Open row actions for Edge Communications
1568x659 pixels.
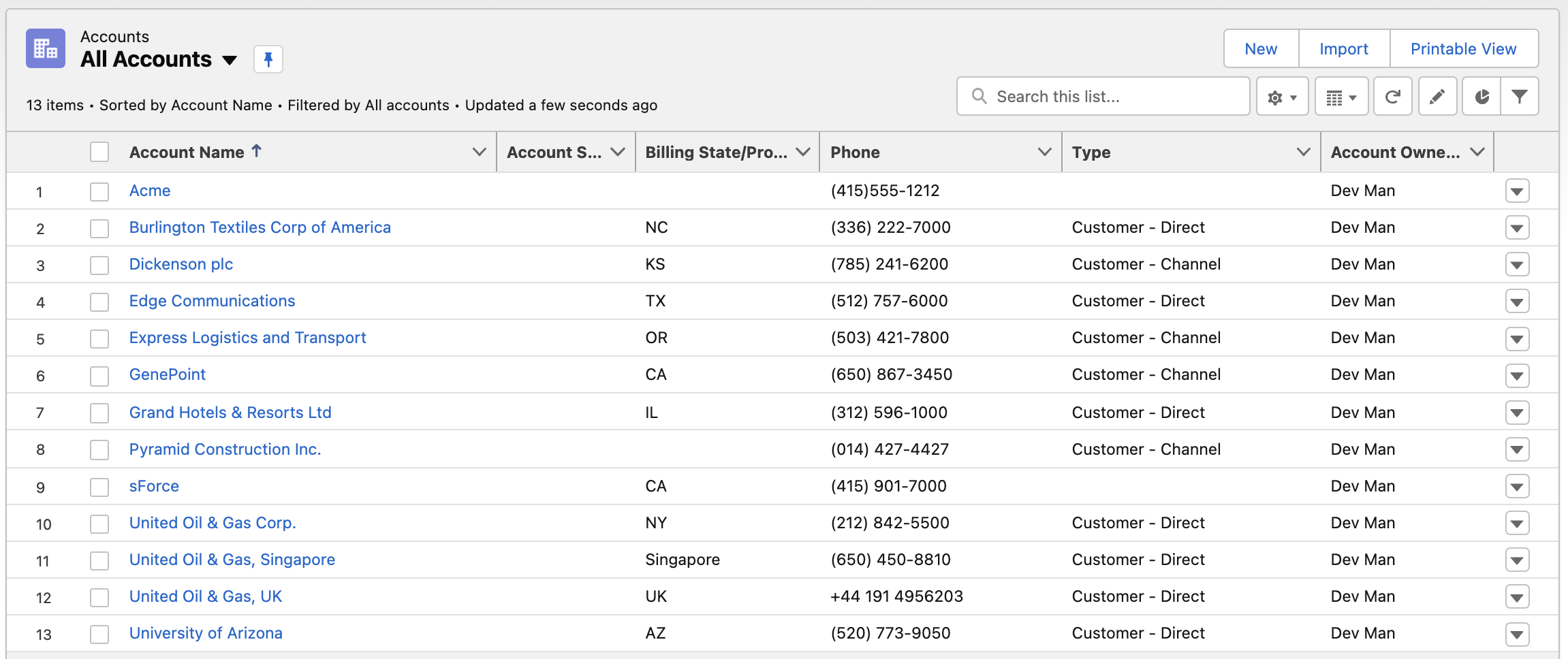click(1517, 302)
